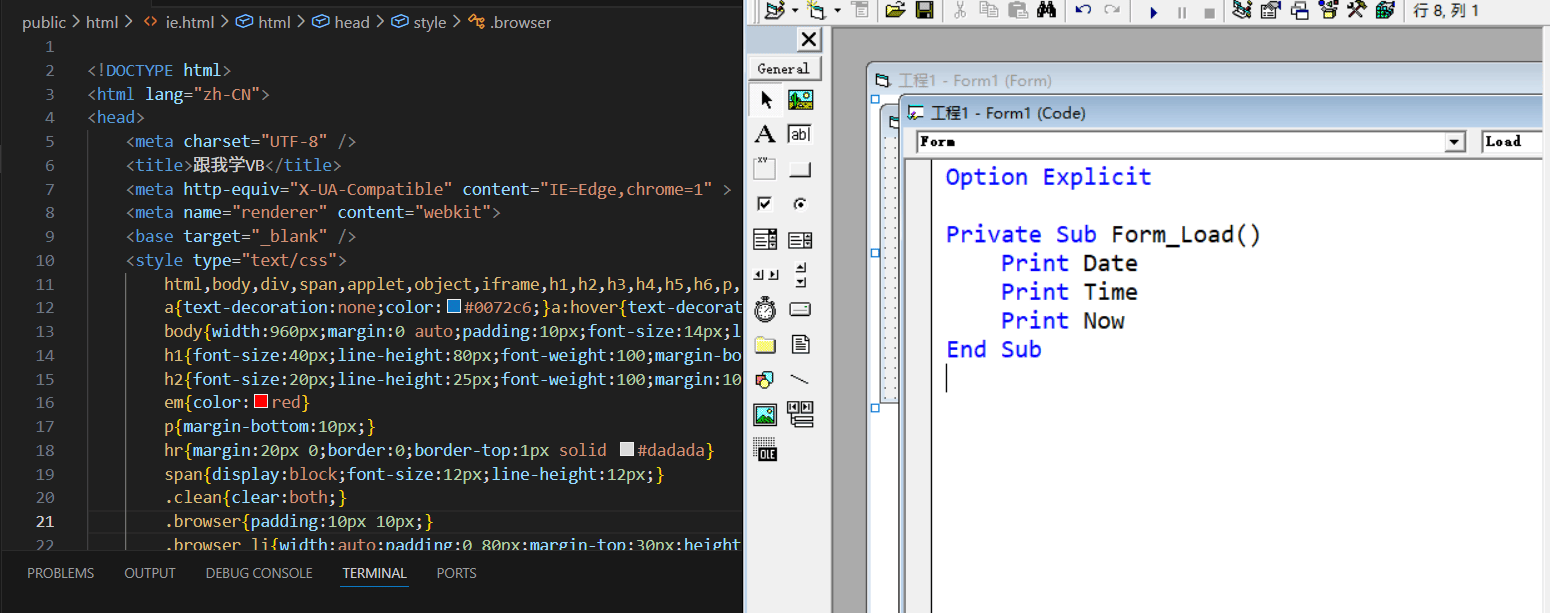Image resolution: width=1550 pixels, height=613 pixels.
Task: Pick the Timer control tool
Action: [766, 309]
